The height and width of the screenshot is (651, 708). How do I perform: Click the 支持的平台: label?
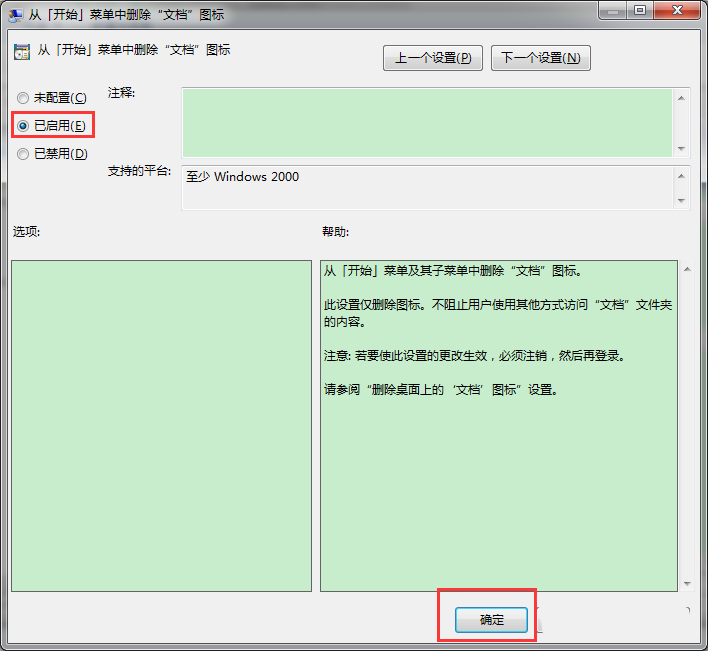point(139,171)
